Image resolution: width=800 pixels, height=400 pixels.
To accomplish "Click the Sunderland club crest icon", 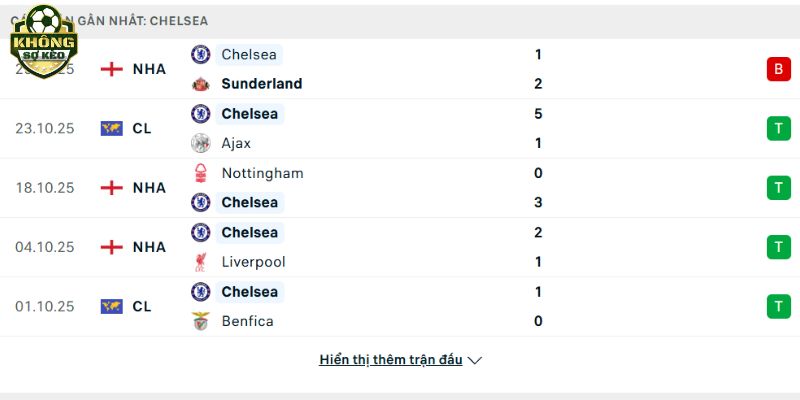I will 201,84.
